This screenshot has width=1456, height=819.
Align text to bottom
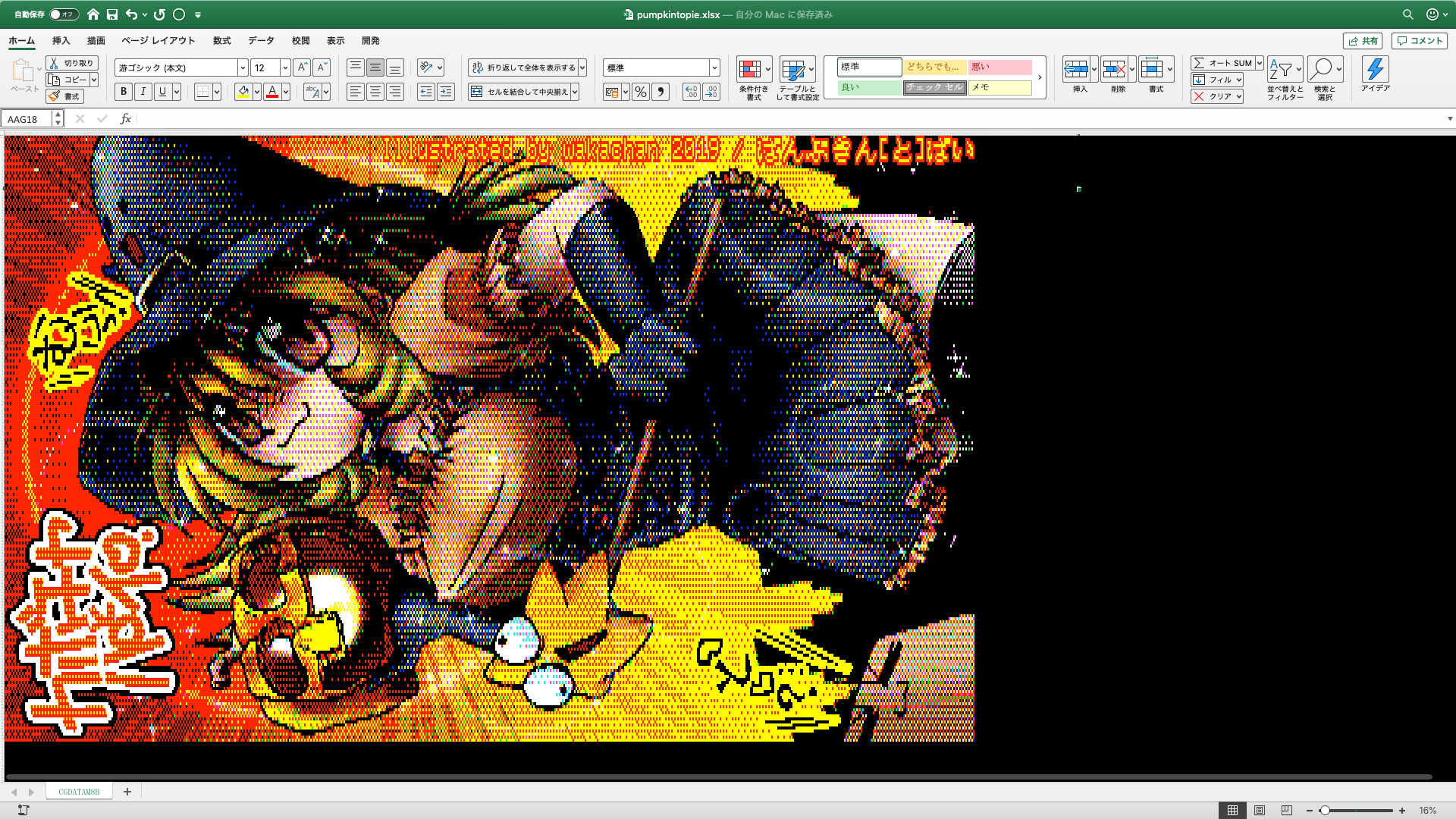tap(394, 67)
